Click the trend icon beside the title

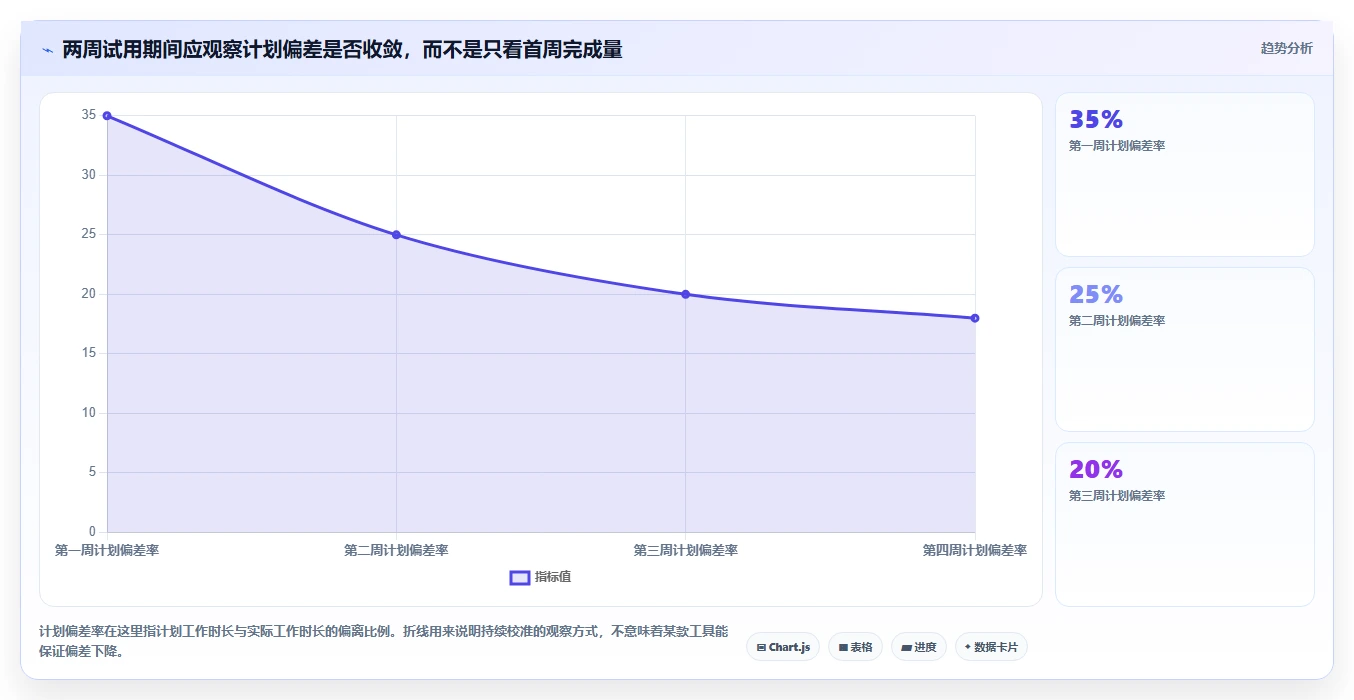47,50
